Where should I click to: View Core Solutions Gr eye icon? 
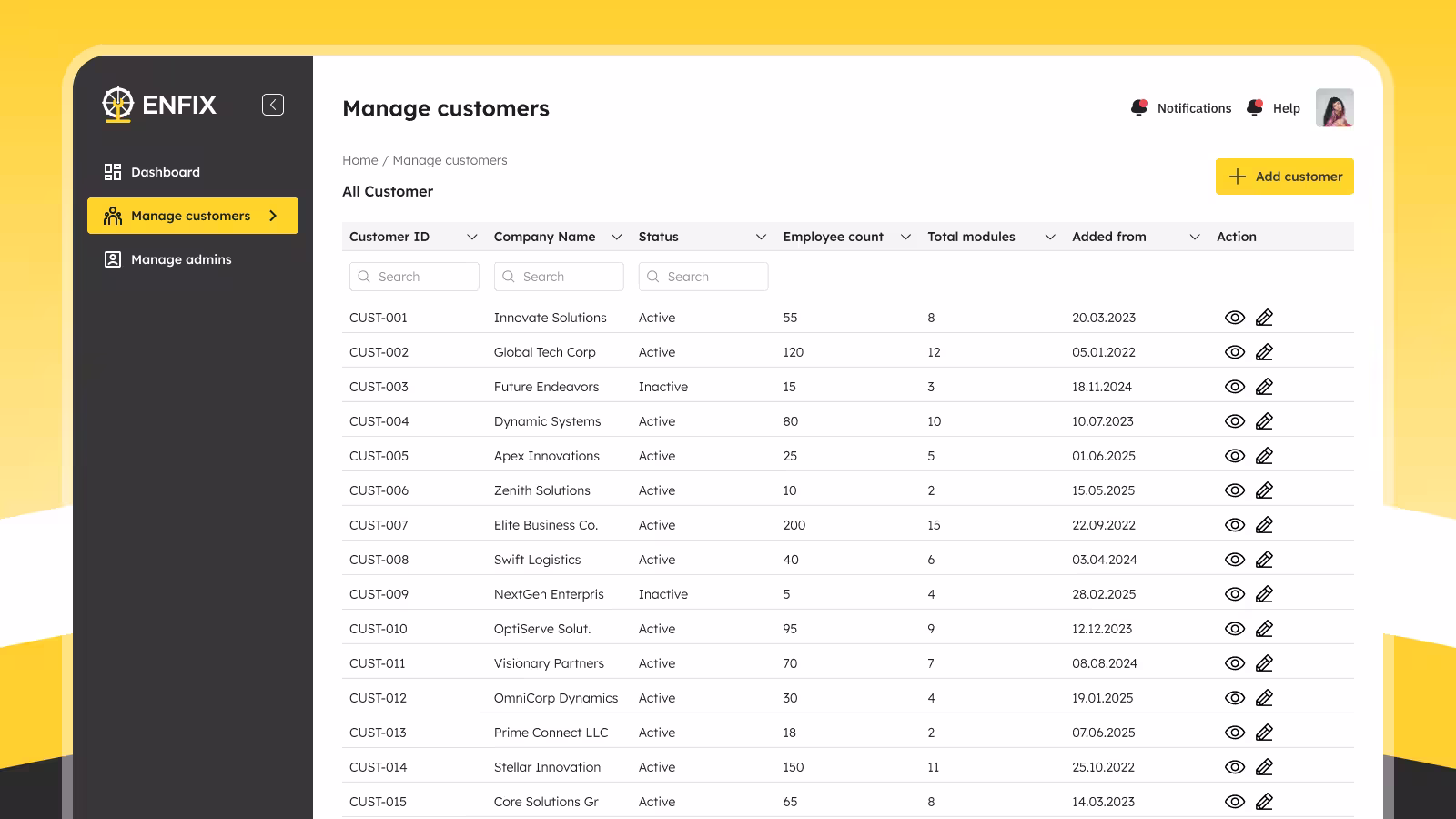coord(1235,802)
